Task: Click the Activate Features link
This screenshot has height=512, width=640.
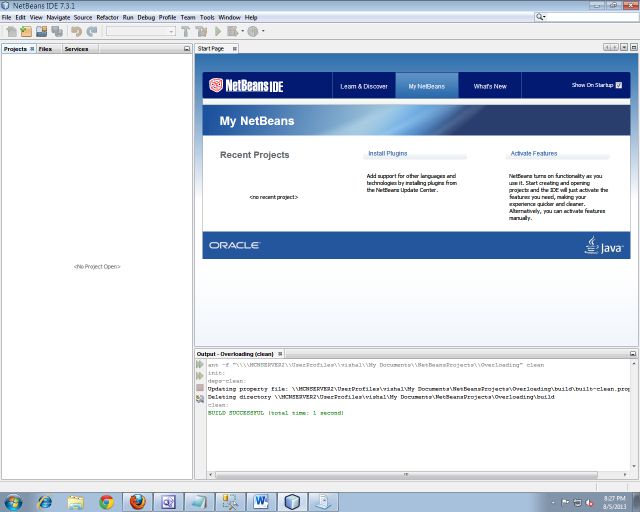Action: click(x=534, y=154)
